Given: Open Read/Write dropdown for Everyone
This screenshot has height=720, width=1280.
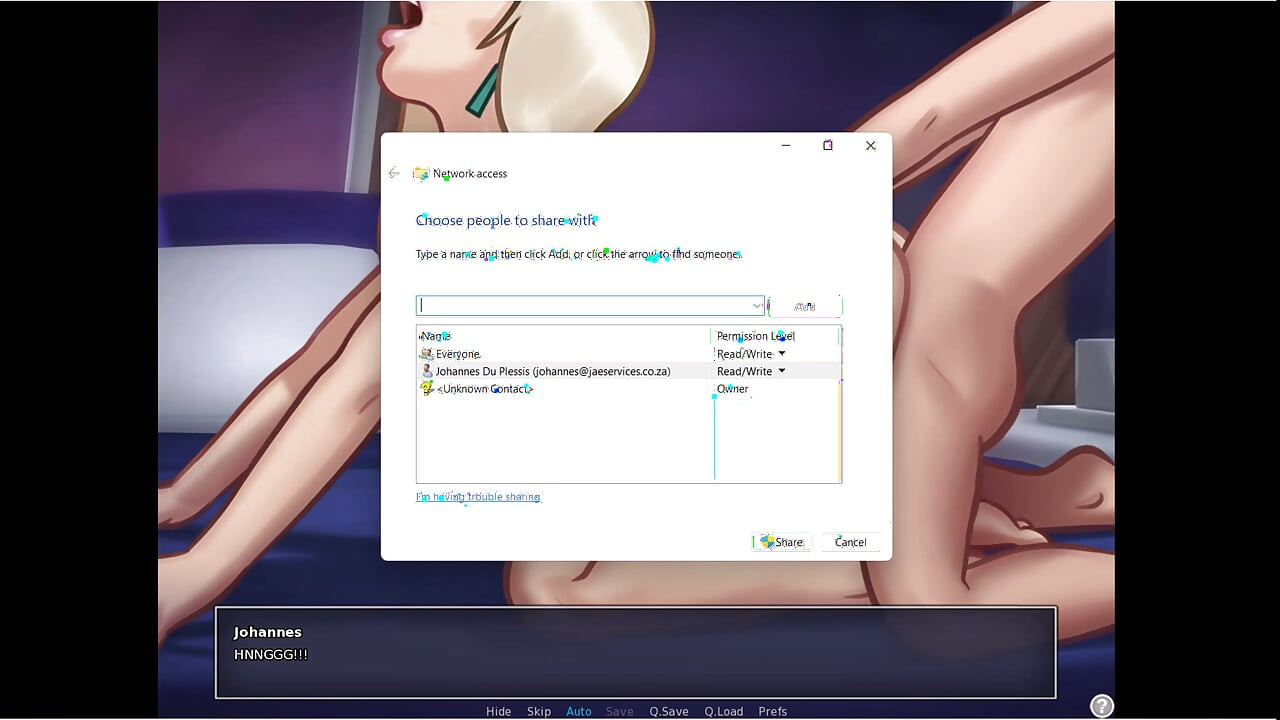Looking at the screenshot, I should click(x=782, y=354).
